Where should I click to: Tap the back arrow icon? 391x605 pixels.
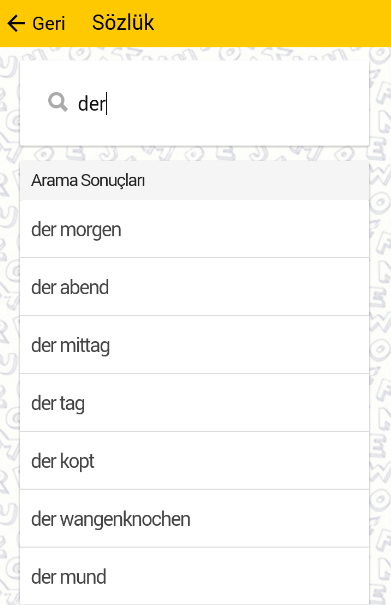pos(16,24)
